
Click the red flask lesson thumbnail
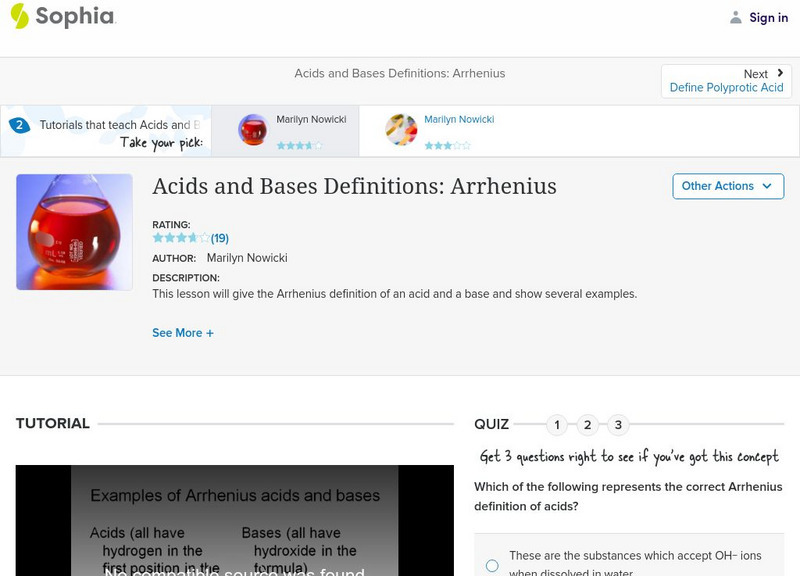click(75, 232)
